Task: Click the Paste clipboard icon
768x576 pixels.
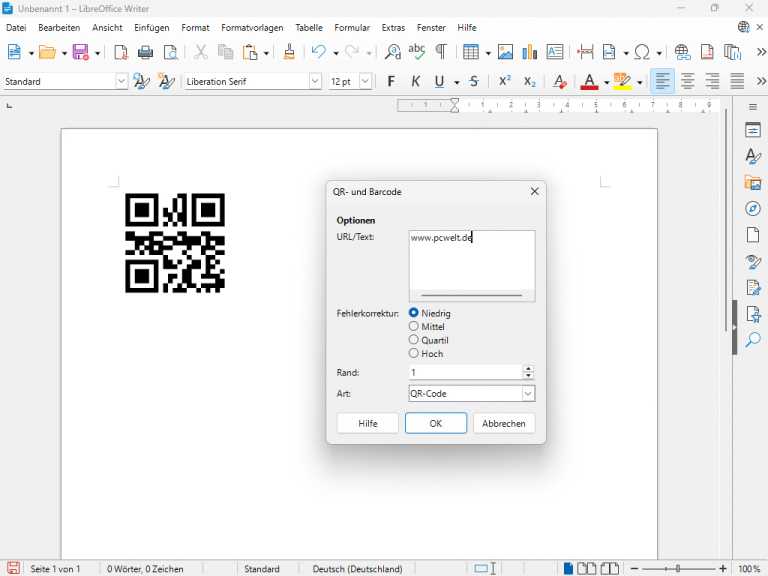Action: [250, 51]
